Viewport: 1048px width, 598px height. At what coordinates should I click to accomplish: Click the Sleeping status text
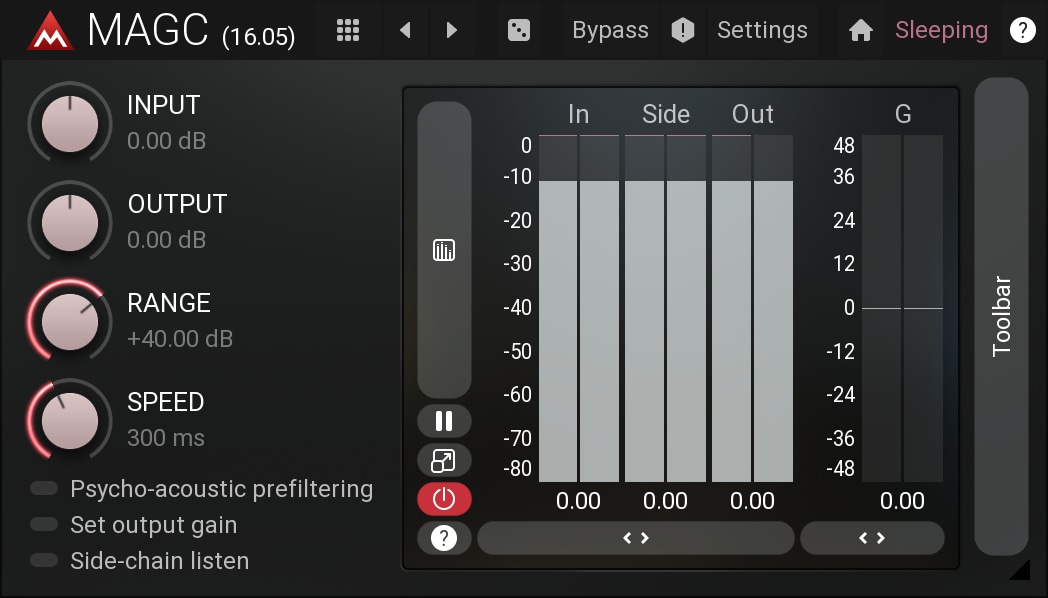click(x=941, y=30)
